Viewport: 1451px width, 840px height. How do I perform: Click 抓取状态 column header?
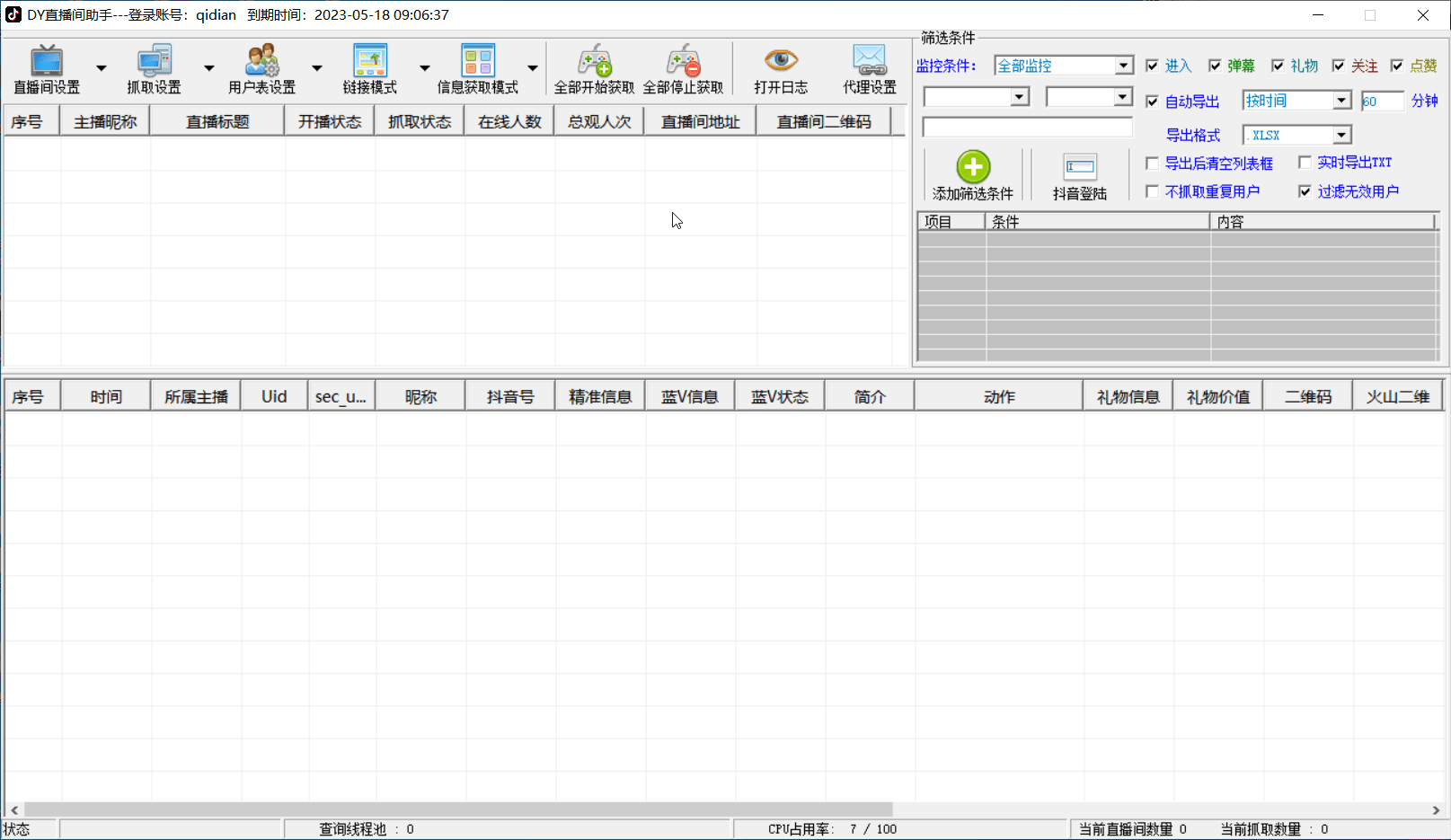point(420,121)
